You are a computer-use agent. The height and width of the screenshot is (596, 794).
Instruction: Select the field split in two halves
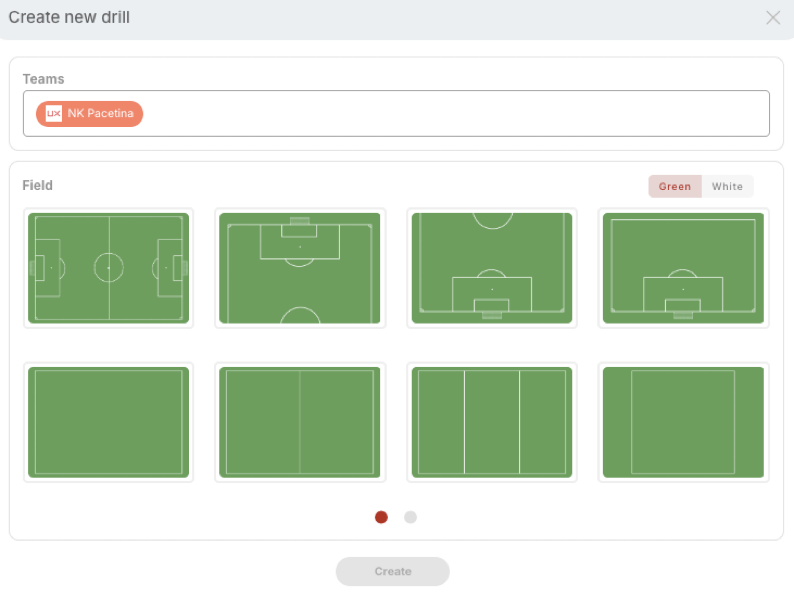[x=300, y=422]
